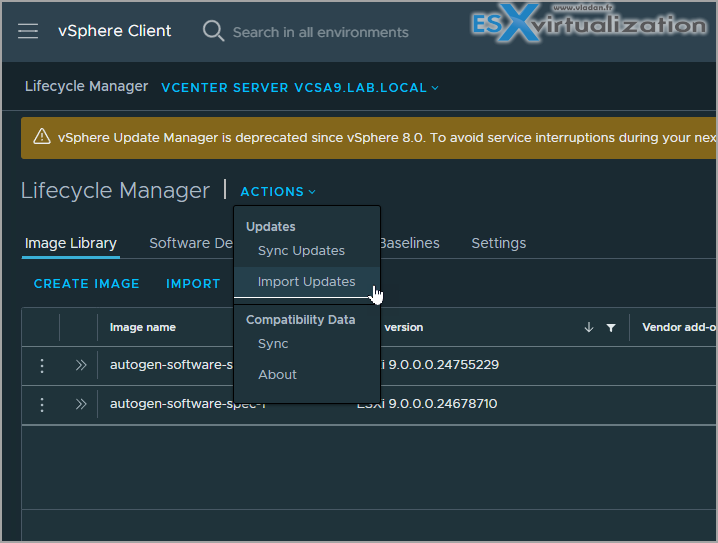The image size is (718, 543).
Task: Select Sync Updates from Actions menu
Action: coord(301,250)
